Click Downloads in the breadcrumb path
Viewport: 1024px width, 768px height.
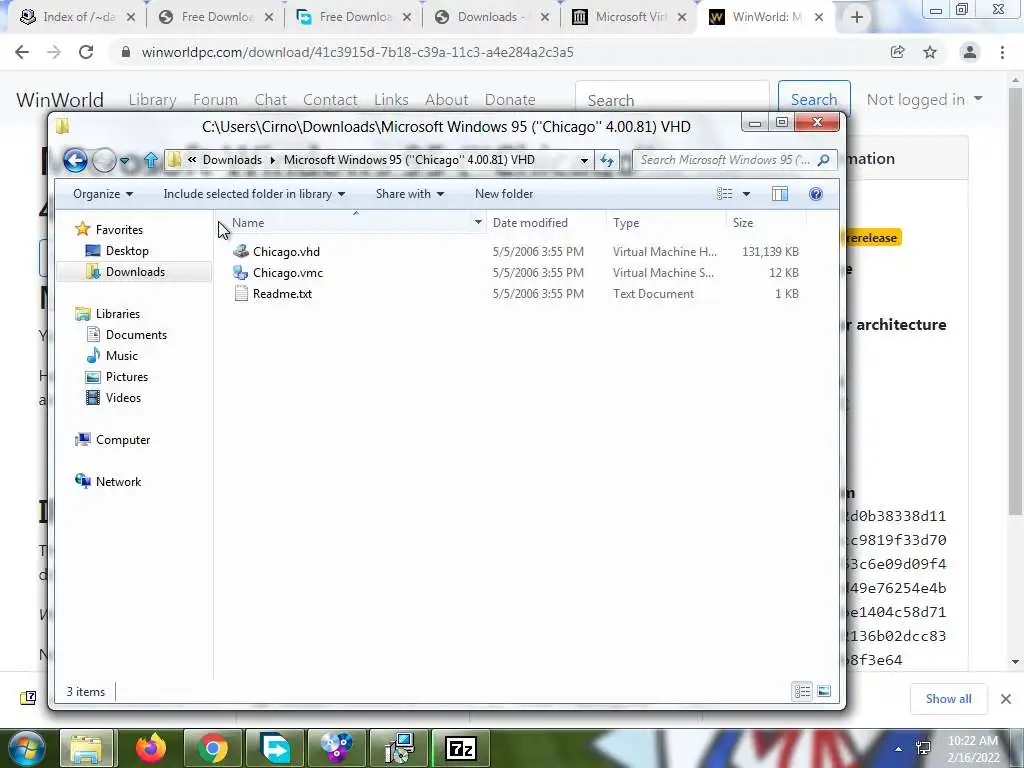(232, 160)
